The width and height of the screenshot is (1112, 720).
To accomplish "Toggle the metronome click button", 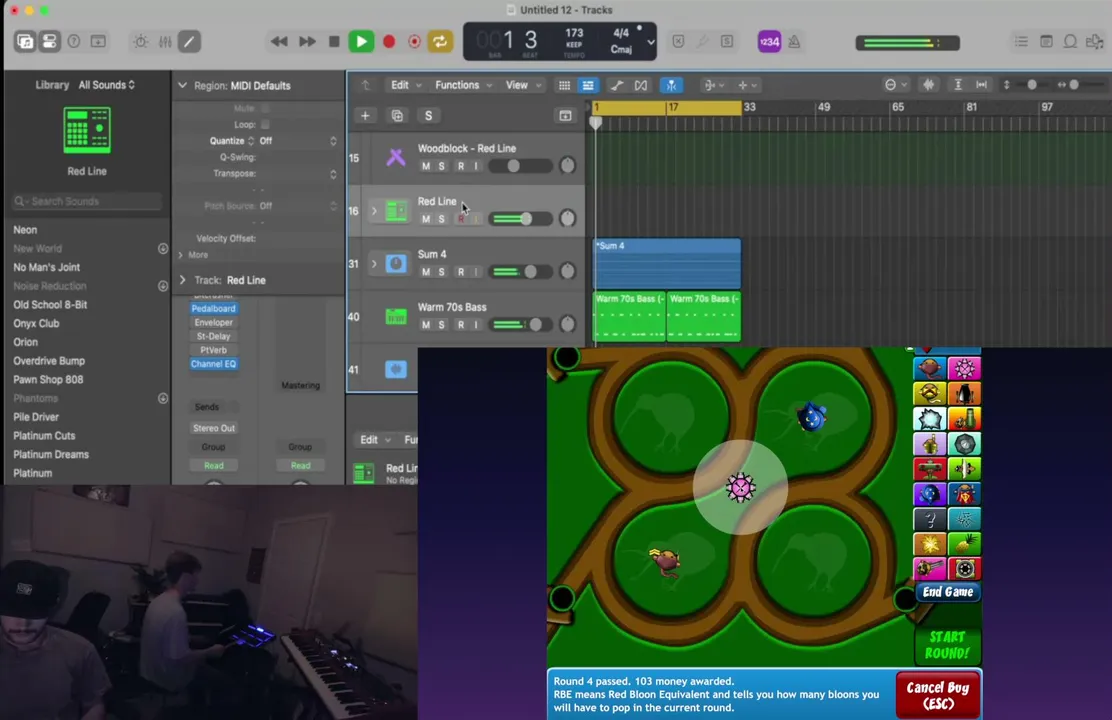I will (x=794, y=41).
